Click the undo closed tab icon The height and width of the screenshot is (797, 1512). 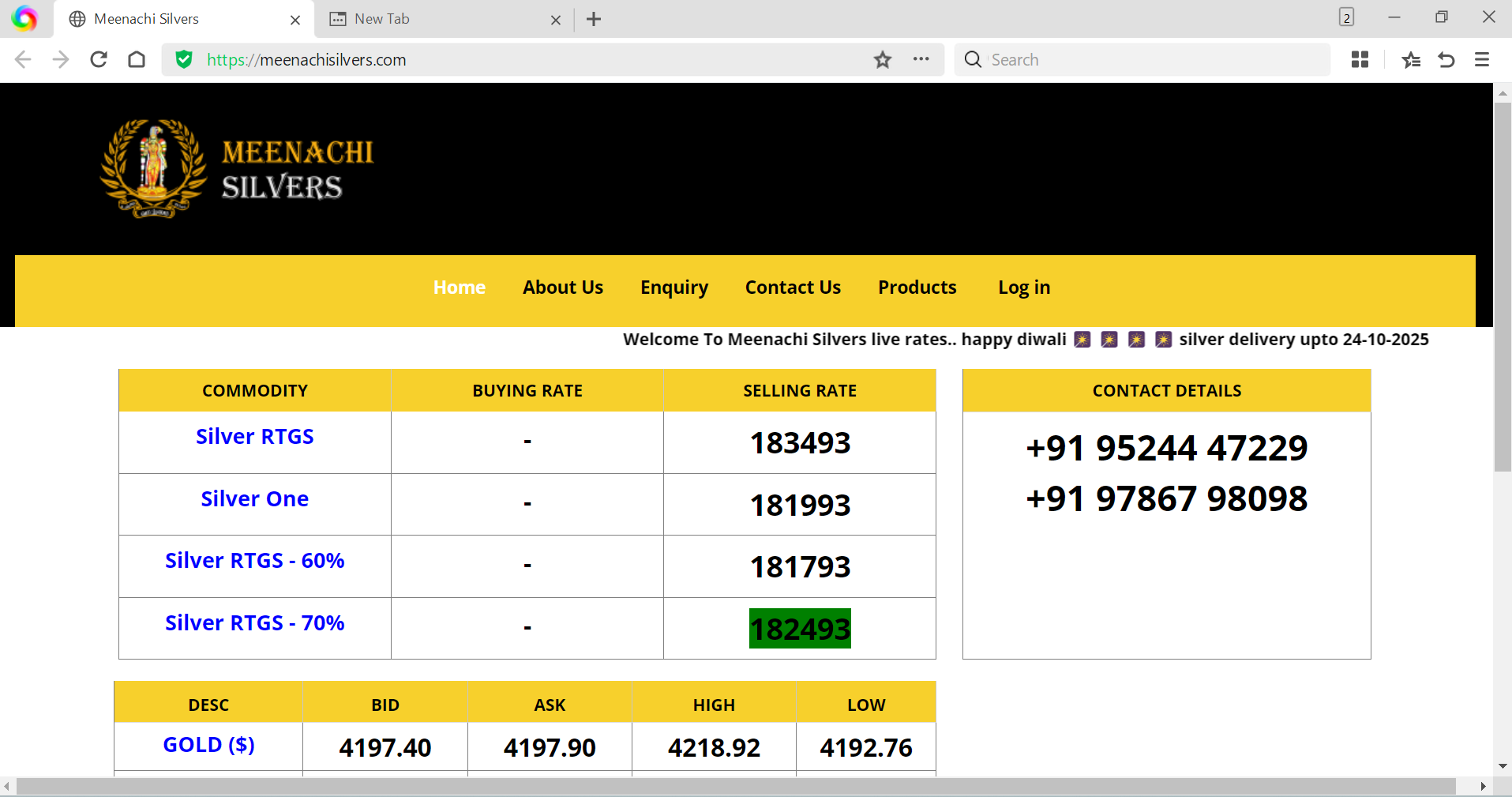pyautogui.click(x=1446, y=59)
